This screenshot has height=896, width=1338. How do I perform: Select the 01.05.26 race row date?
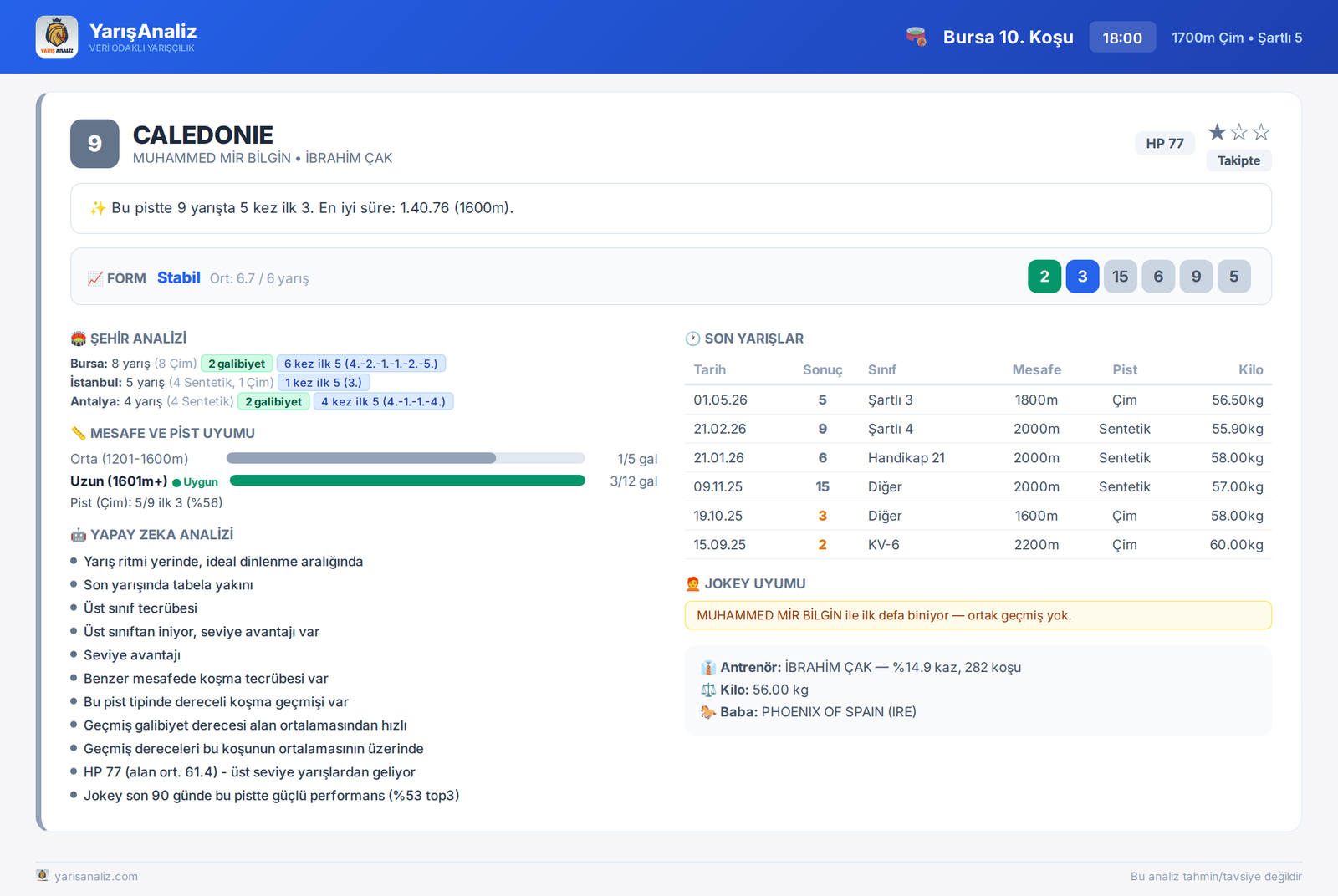click(721, 400)
